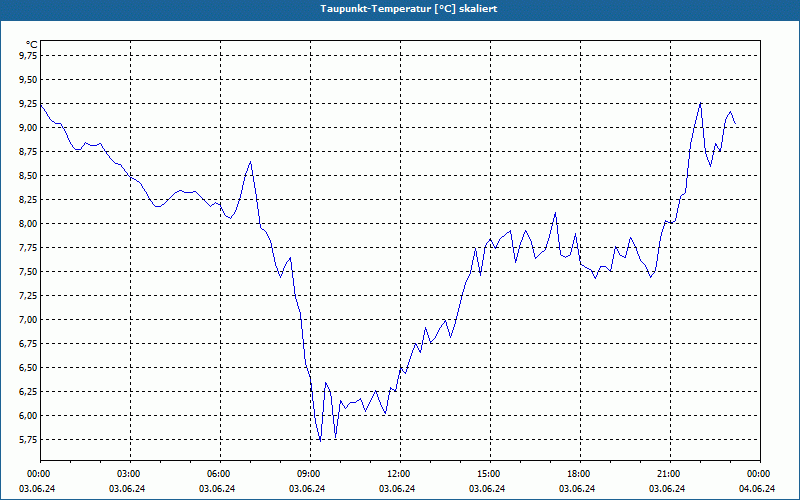Click the 21:00 time label

click(667, 474)
